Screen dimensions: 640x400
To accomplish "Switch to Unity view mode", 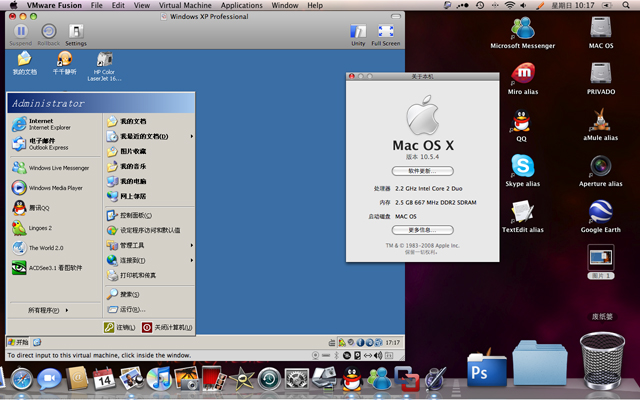I will click(358, 32).
